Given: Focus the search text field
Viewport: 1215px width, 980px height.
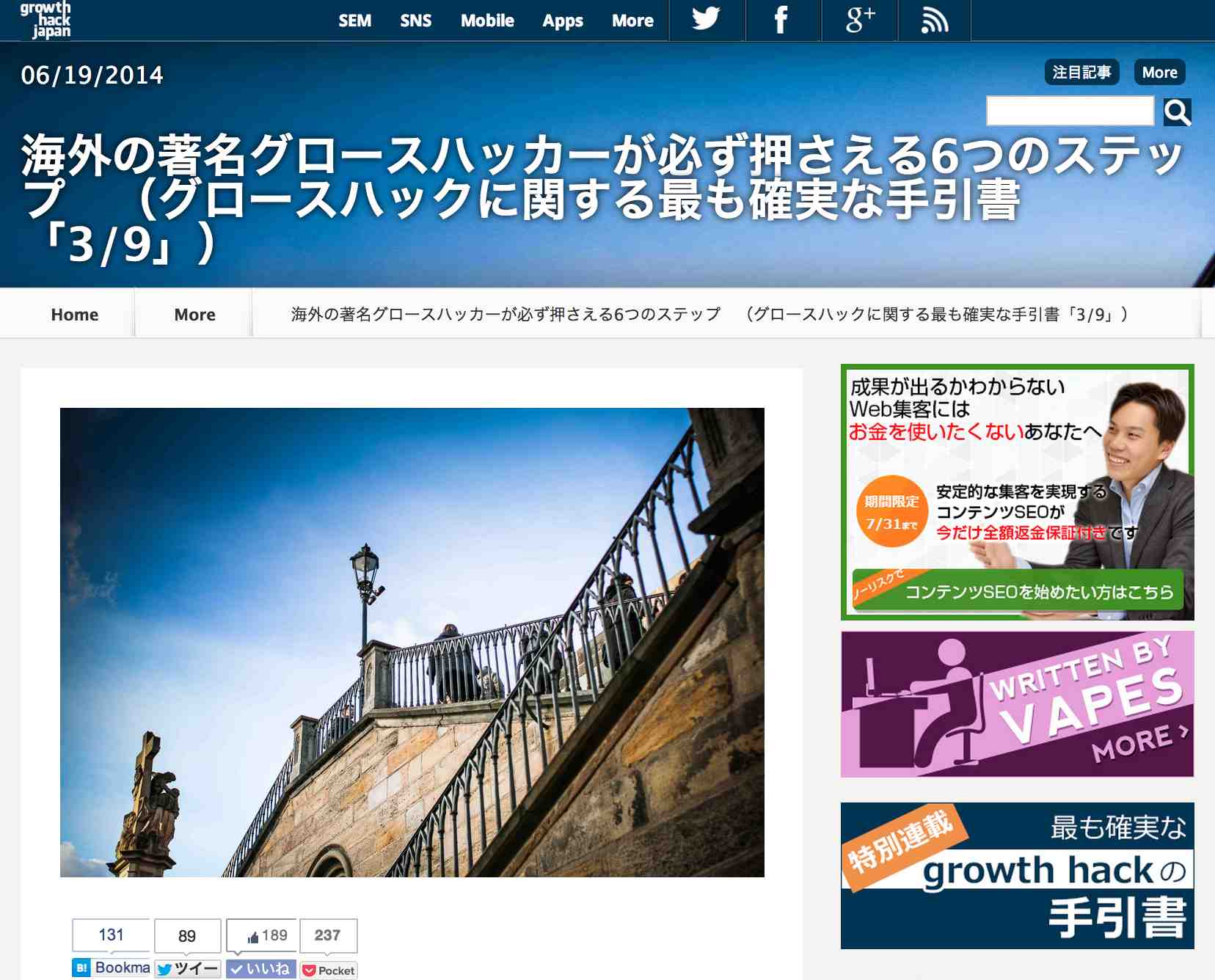Looking at the screenshot, I should pos(1070,111).
